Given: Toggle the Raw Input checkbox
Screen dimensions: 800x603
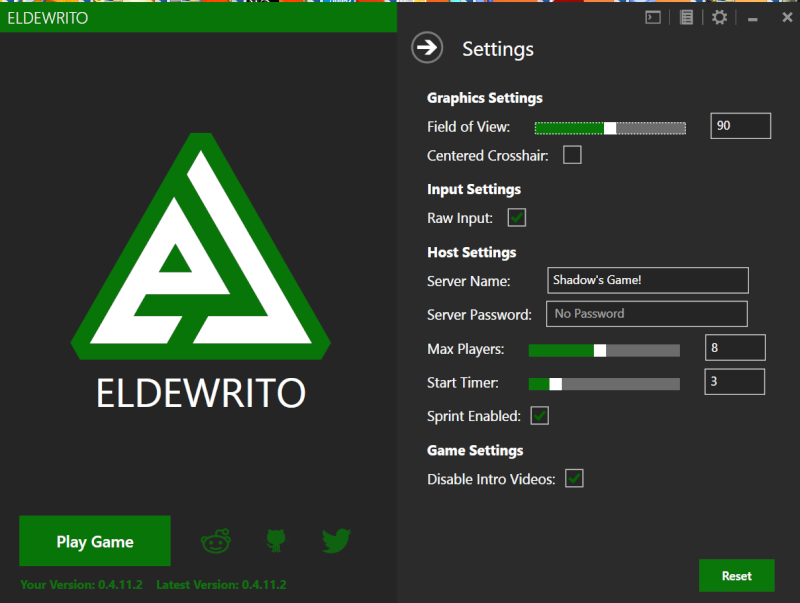Looking at the screenshot, I should click(517, 217).
